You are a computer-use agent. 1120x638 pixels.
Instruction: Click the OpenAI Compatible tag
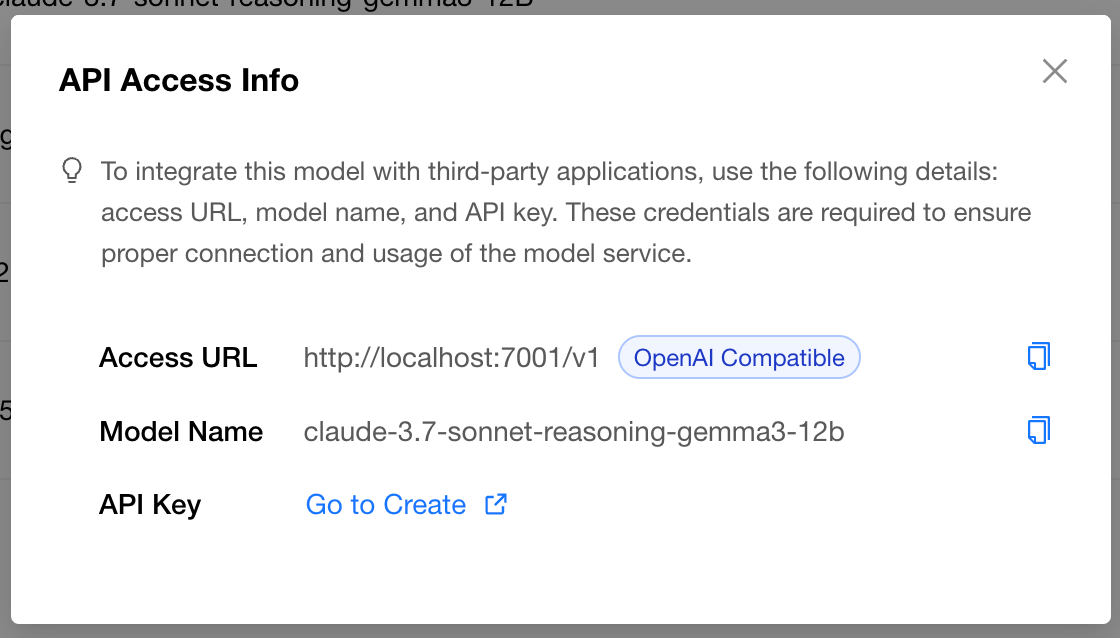[739, 357]
